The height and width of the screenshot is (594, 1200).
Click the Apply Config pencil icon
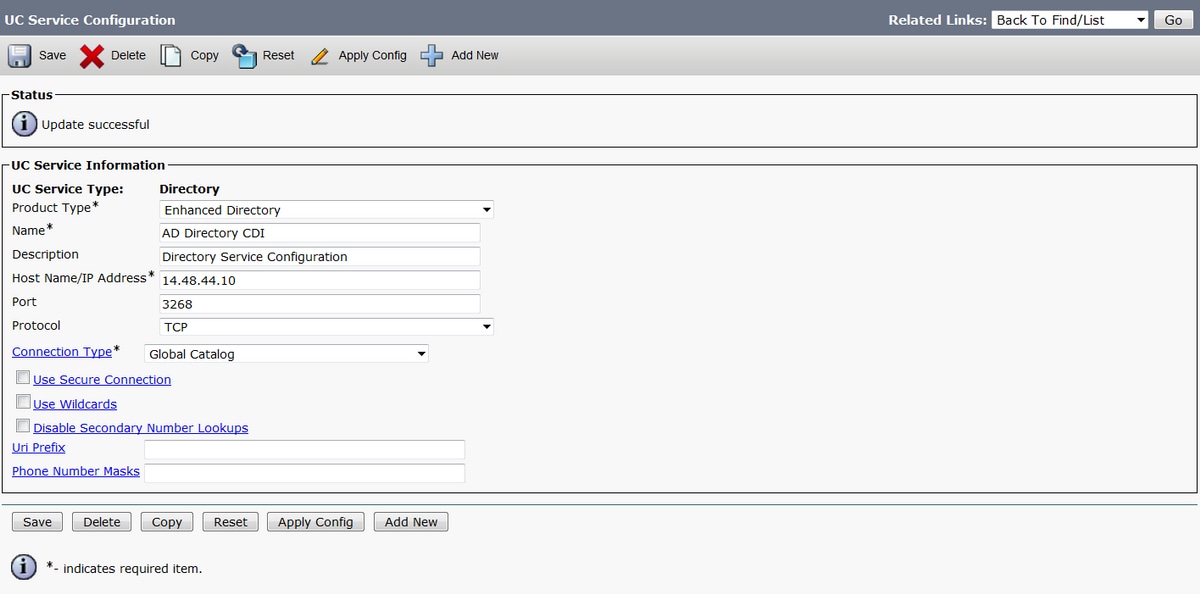pyautogui.click(x=320, y=56)
